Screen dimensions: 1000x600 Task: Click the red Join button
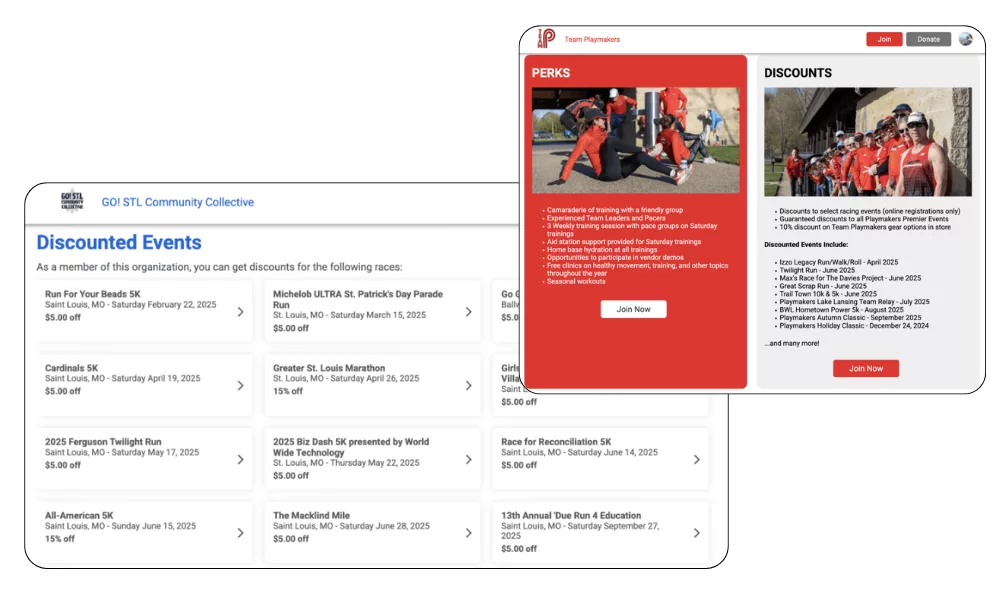(884, 40)
